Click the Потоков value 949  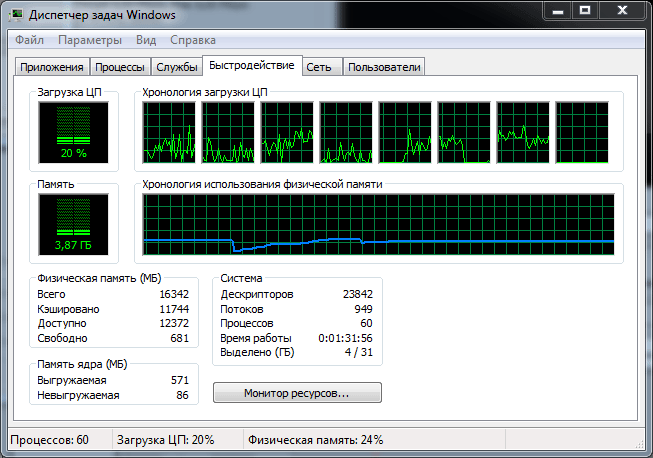[364, 309]
